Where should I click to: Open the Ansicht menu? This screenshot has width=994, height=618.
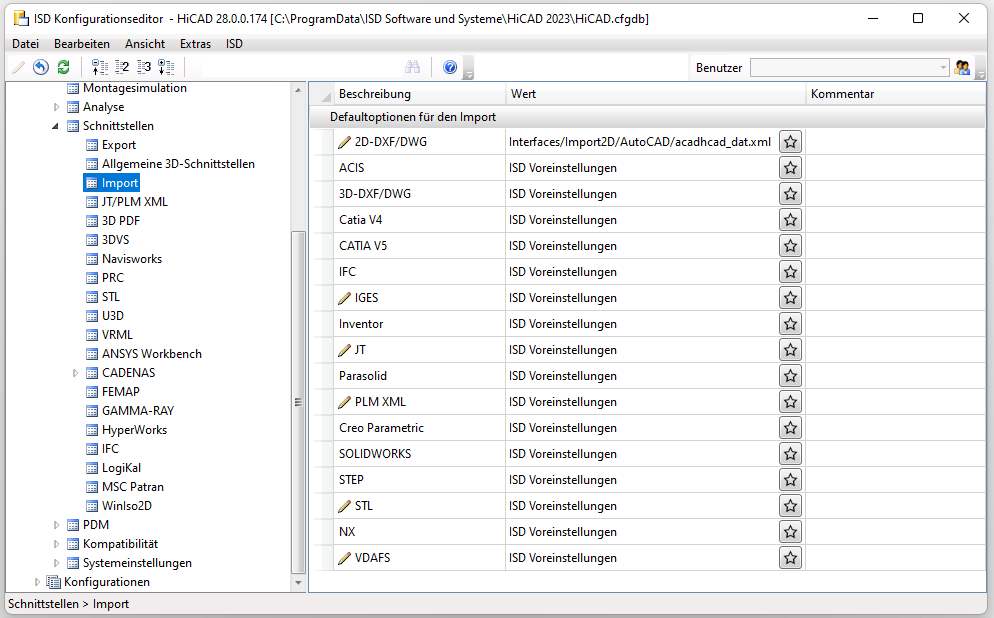(x=145, y=44)
